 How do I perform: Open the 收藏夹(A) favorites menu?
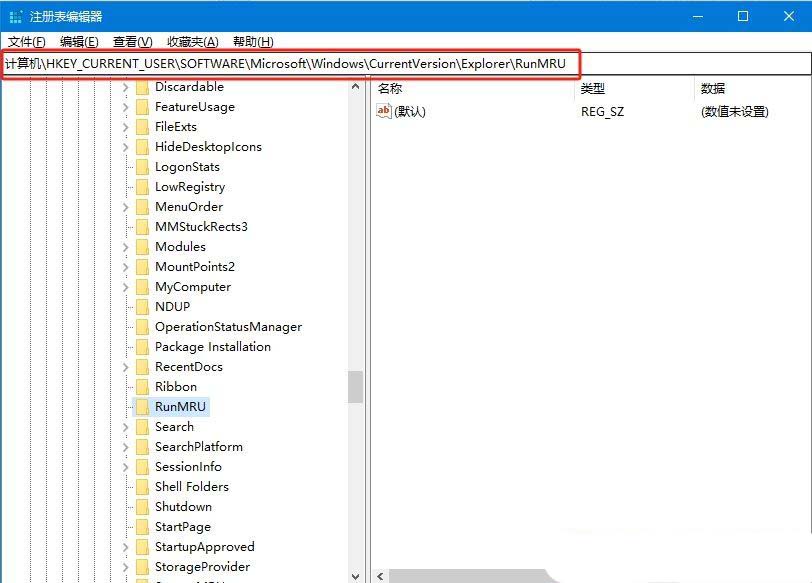click(192, 41)
